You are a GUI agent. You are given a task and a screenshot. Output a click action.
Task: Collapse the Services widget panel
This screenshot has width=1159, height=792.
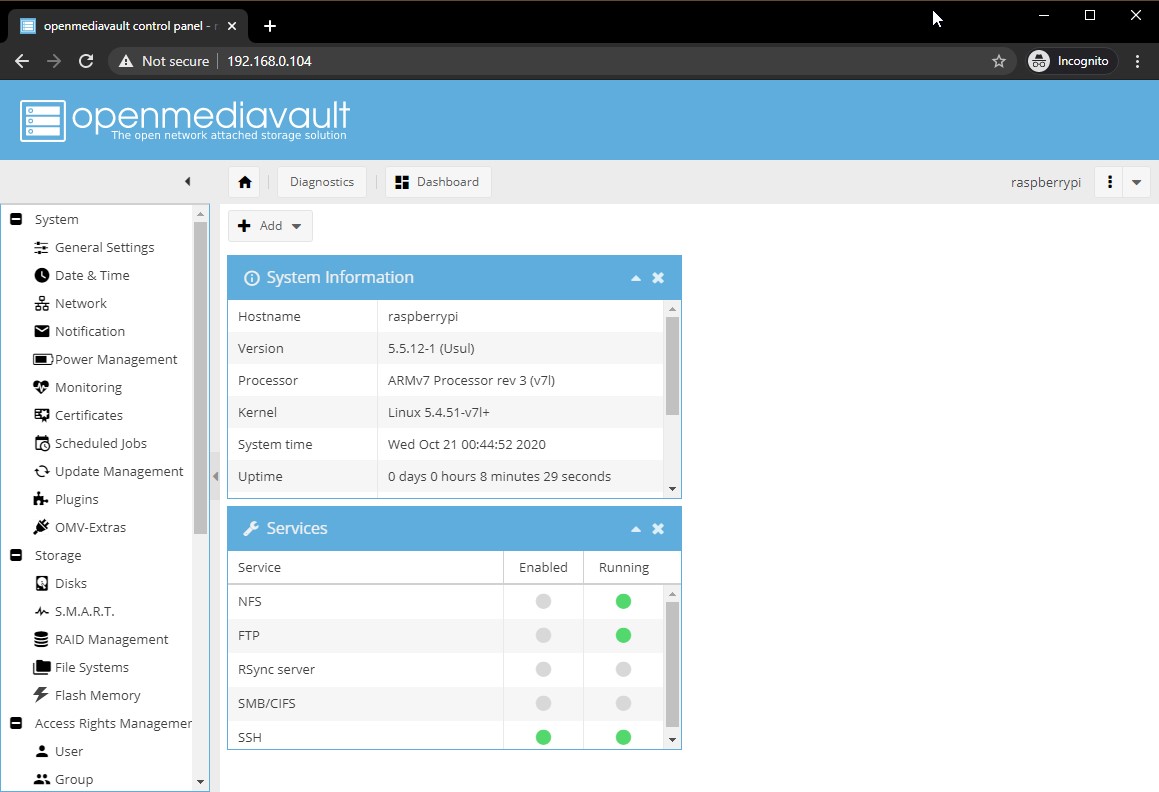click(636, 529)
